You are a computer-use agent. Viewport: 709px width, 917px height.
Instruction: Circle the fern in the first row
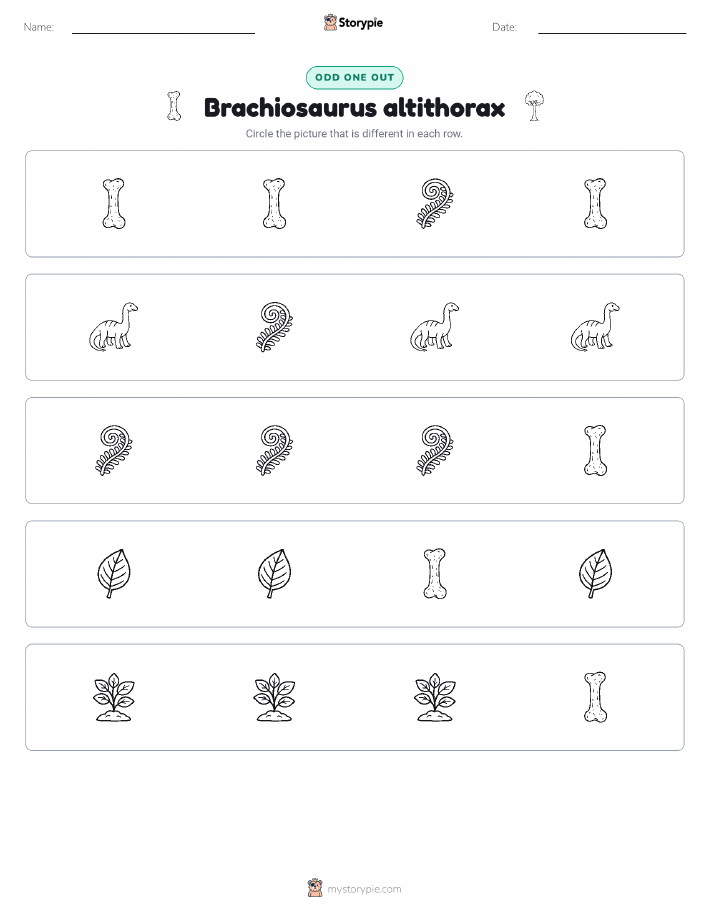(x=435, y=204)
